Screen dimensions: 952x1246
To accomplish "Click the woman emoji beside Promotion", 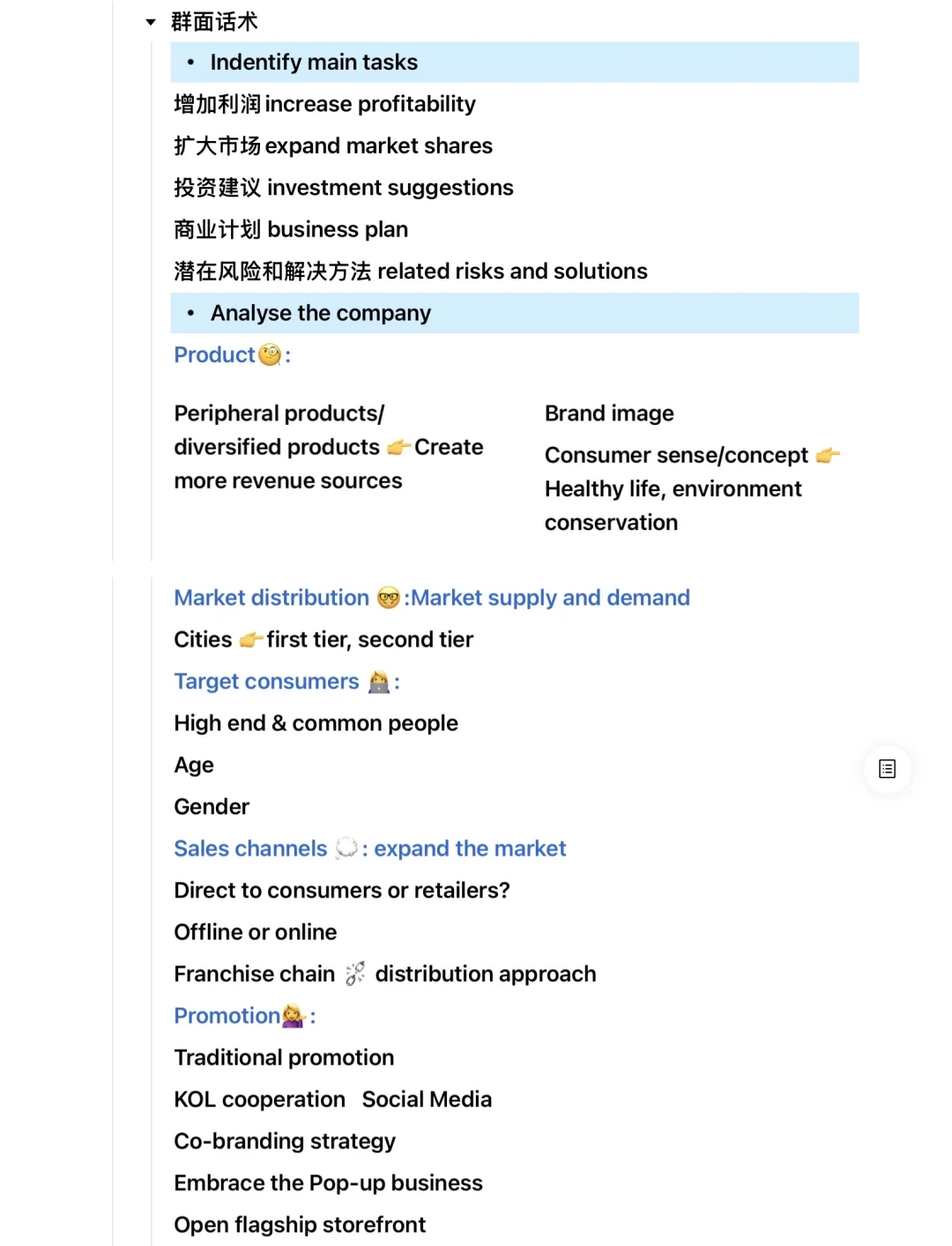I will coord(294,1016).
